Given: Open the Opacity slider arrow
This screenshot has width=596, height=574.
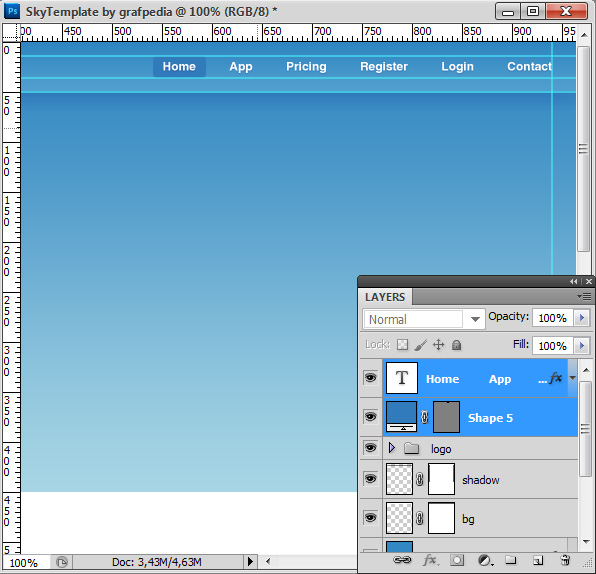Looking at the screenshot, I should [x=582, y=317].
